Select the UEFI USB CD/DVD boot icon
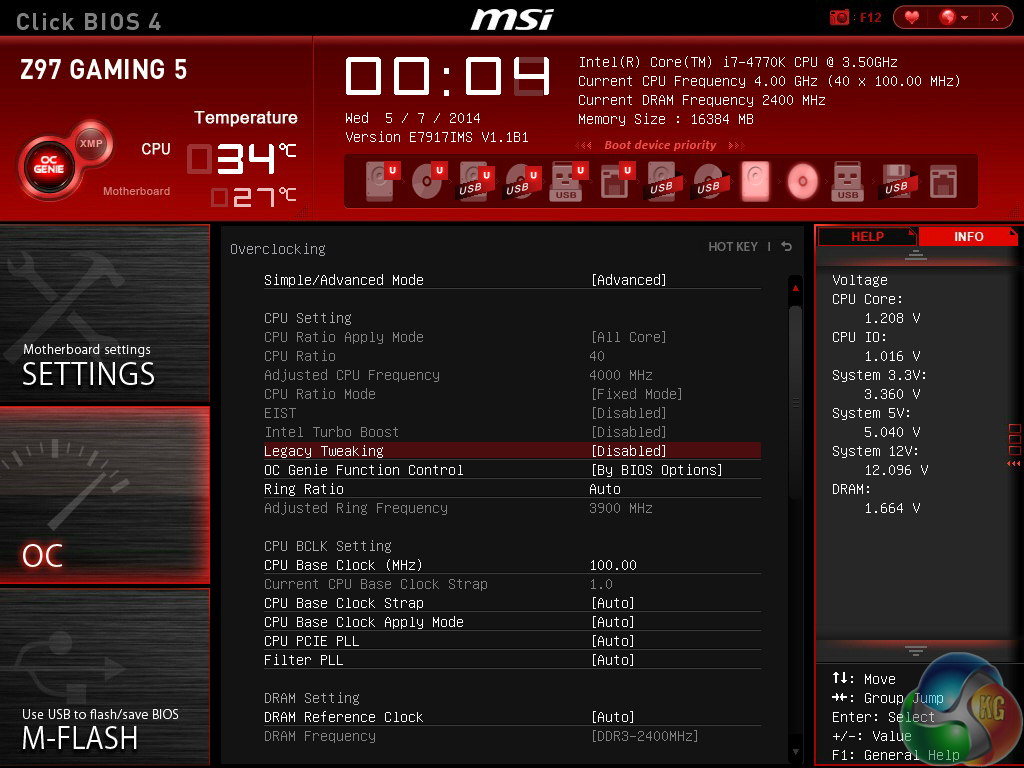The width and height of the screenshot is (1024, 768). tap(522, 180)
